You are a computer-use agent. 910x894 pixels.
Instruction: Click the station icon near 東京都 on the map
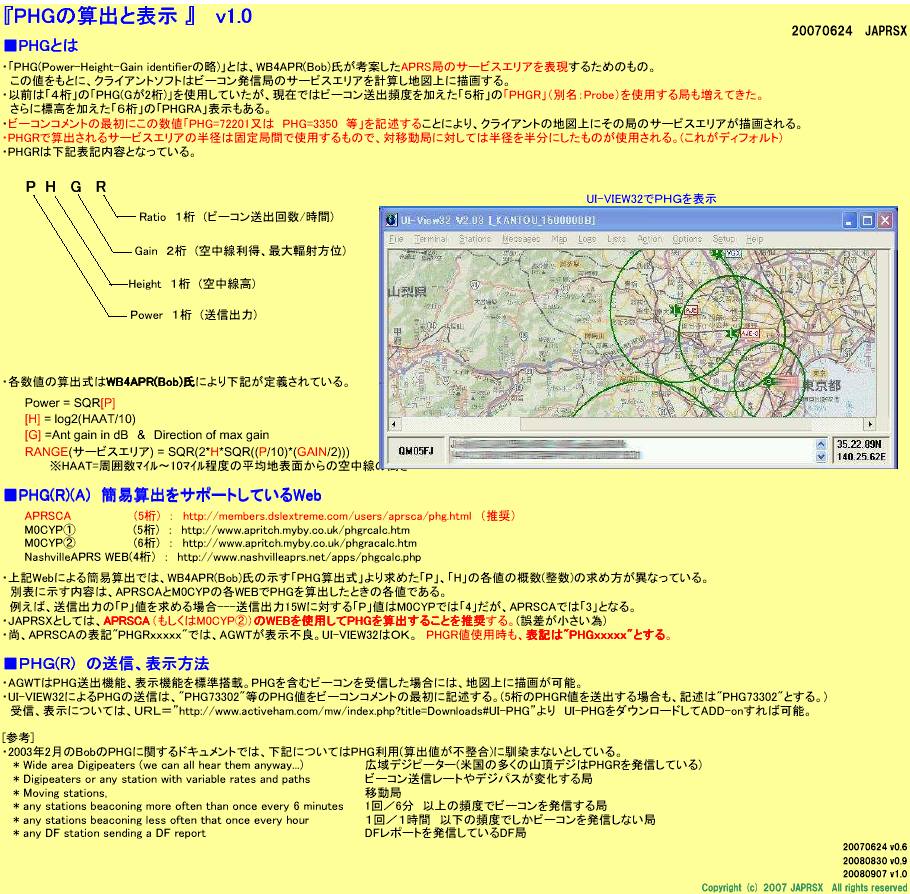point(768,381)
